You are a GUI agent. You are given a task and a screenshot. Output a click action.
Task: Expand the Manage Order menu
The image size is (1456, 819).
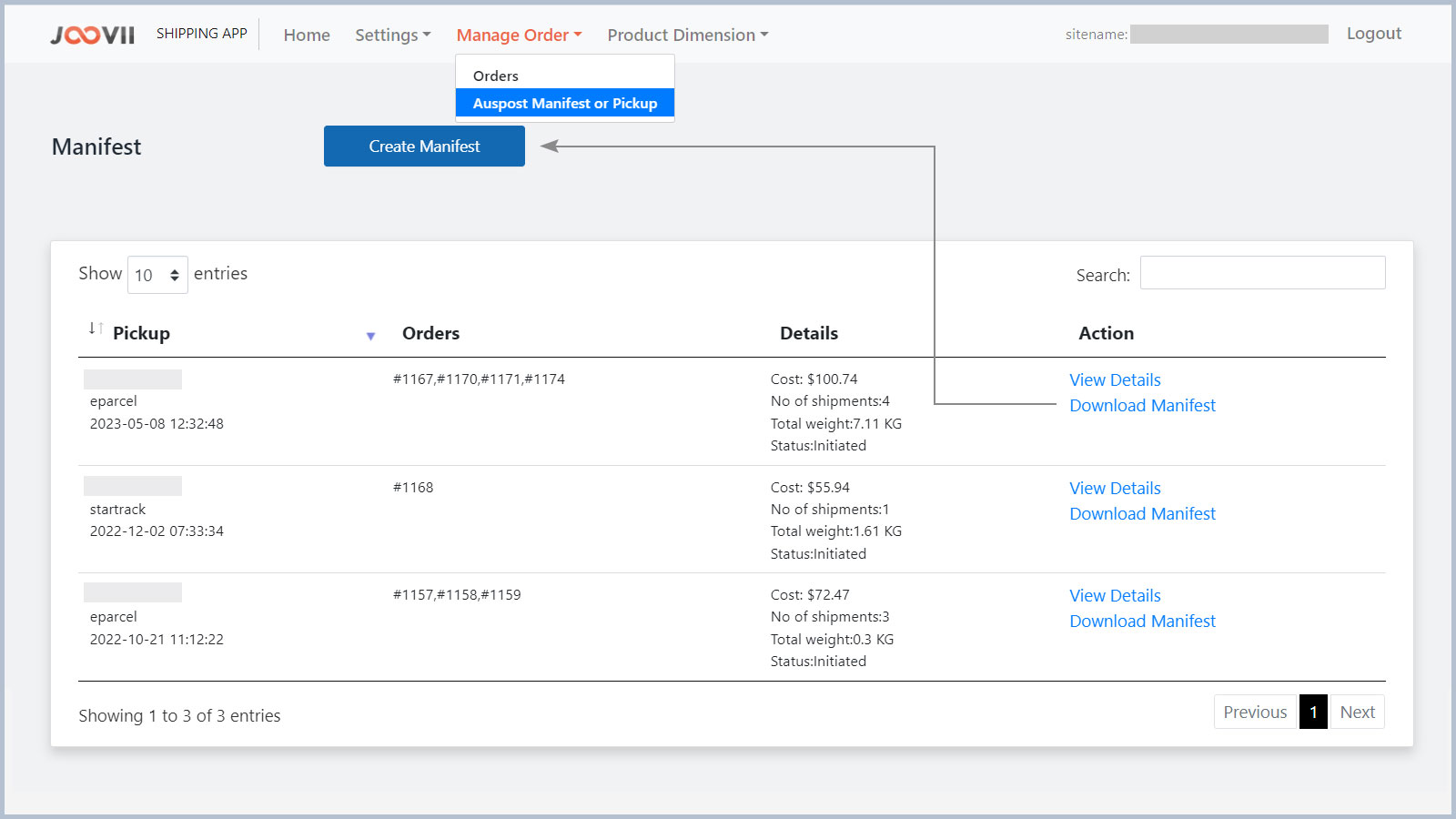click(518, 35)
